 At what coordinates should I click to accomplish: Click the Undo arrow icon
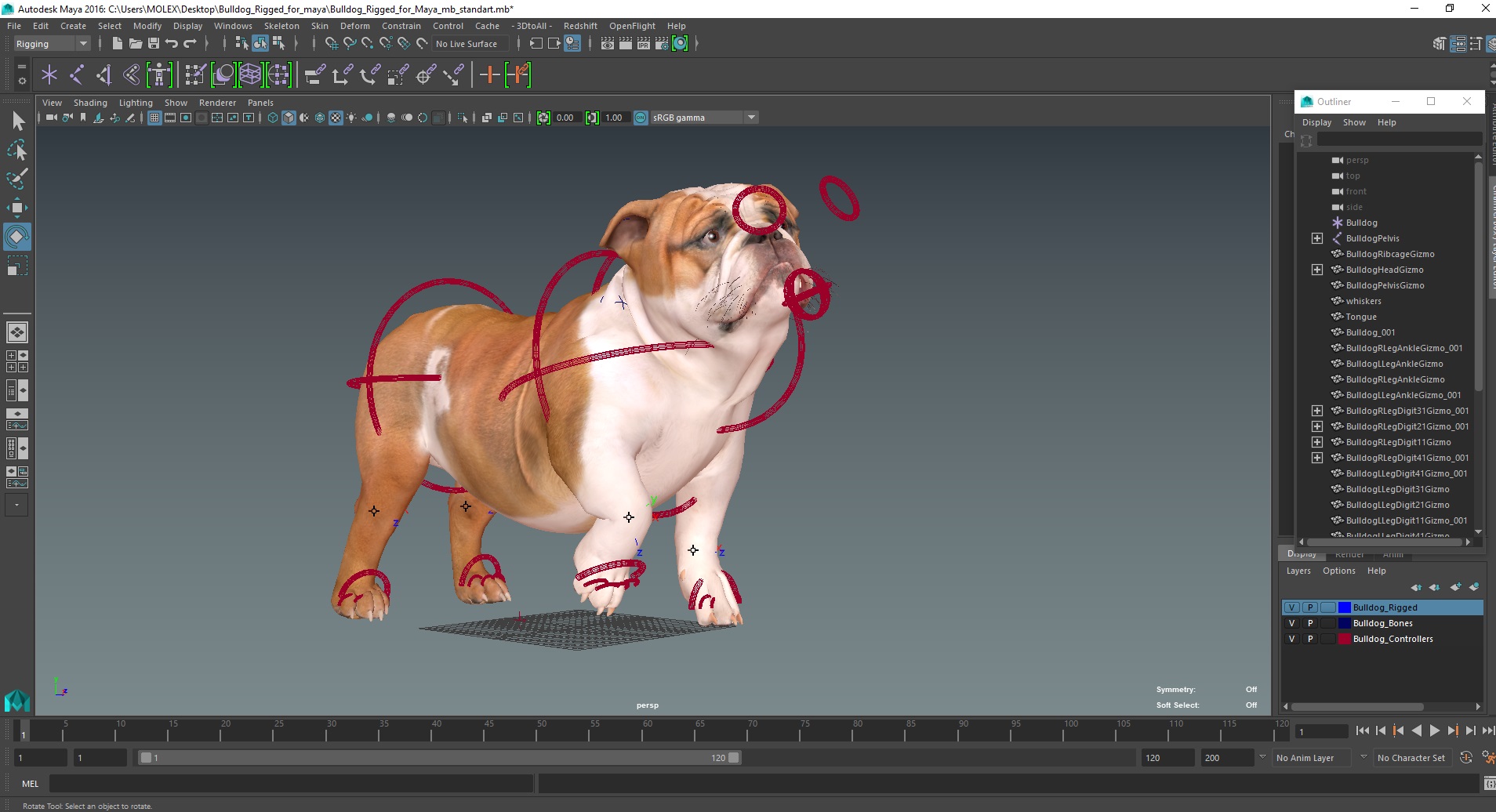click(172, 44)
